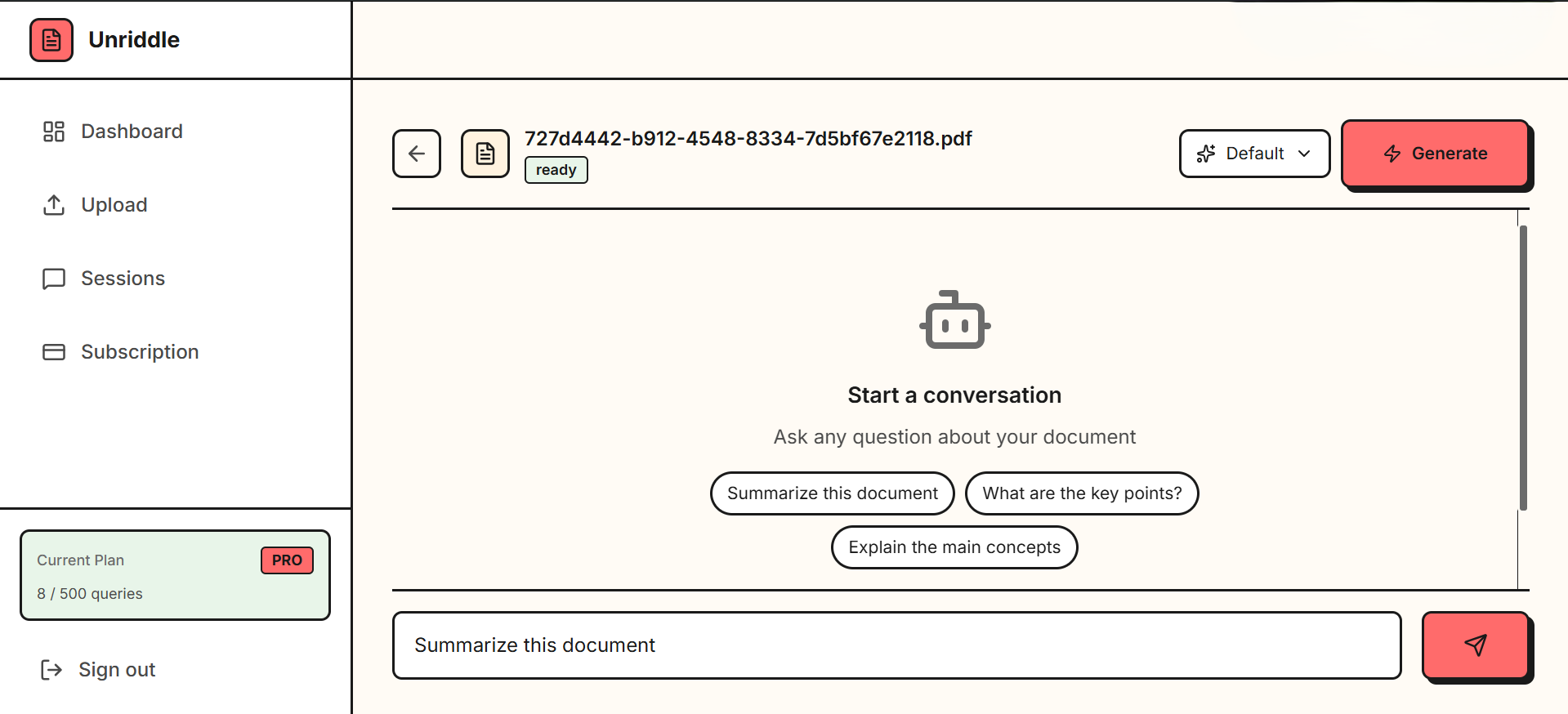
Task: Click the Generate button
Action: pos(1436,154)
